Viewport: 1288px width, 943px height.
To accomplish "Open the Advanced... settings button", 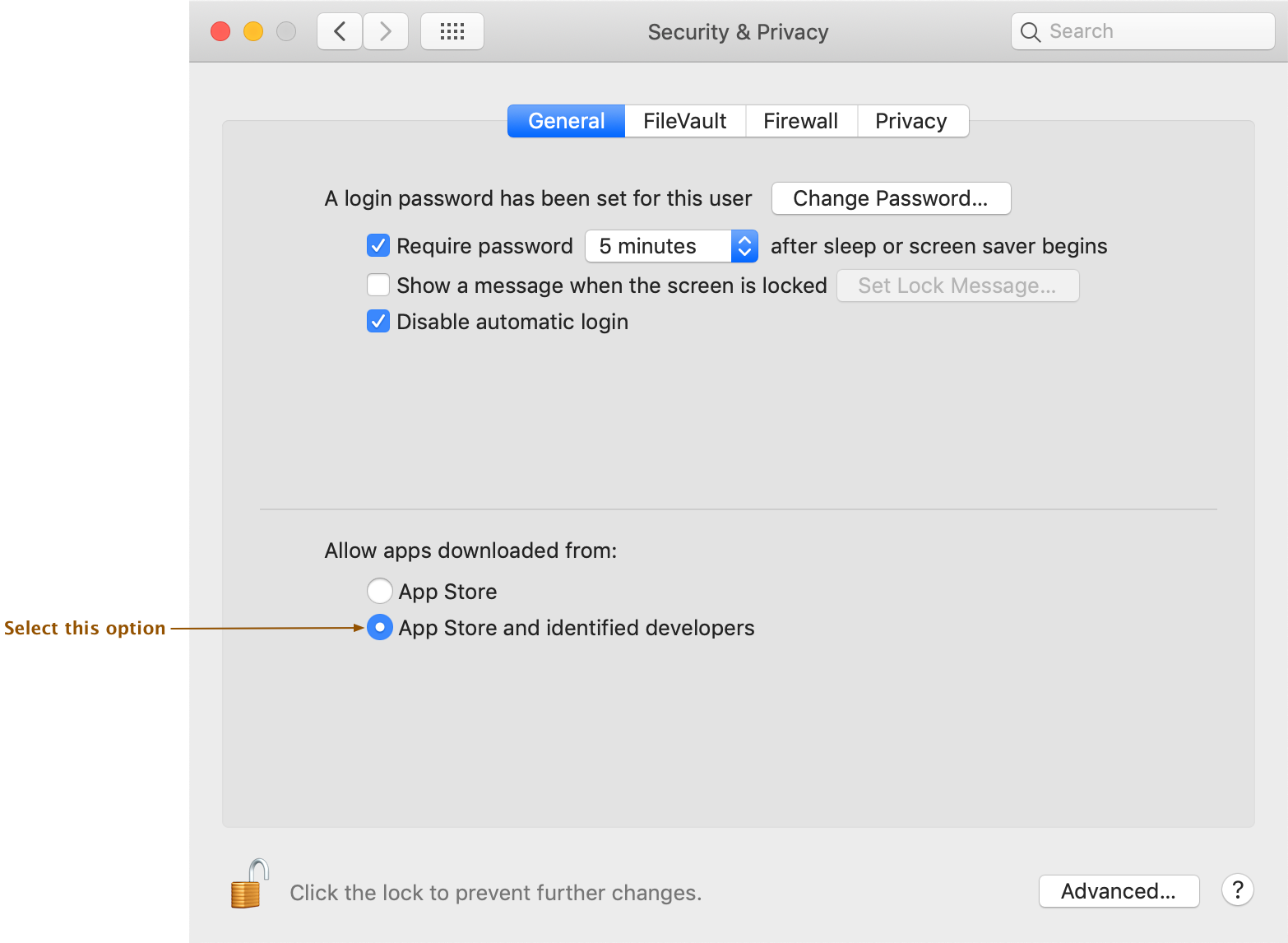I will click(1119, 891).
